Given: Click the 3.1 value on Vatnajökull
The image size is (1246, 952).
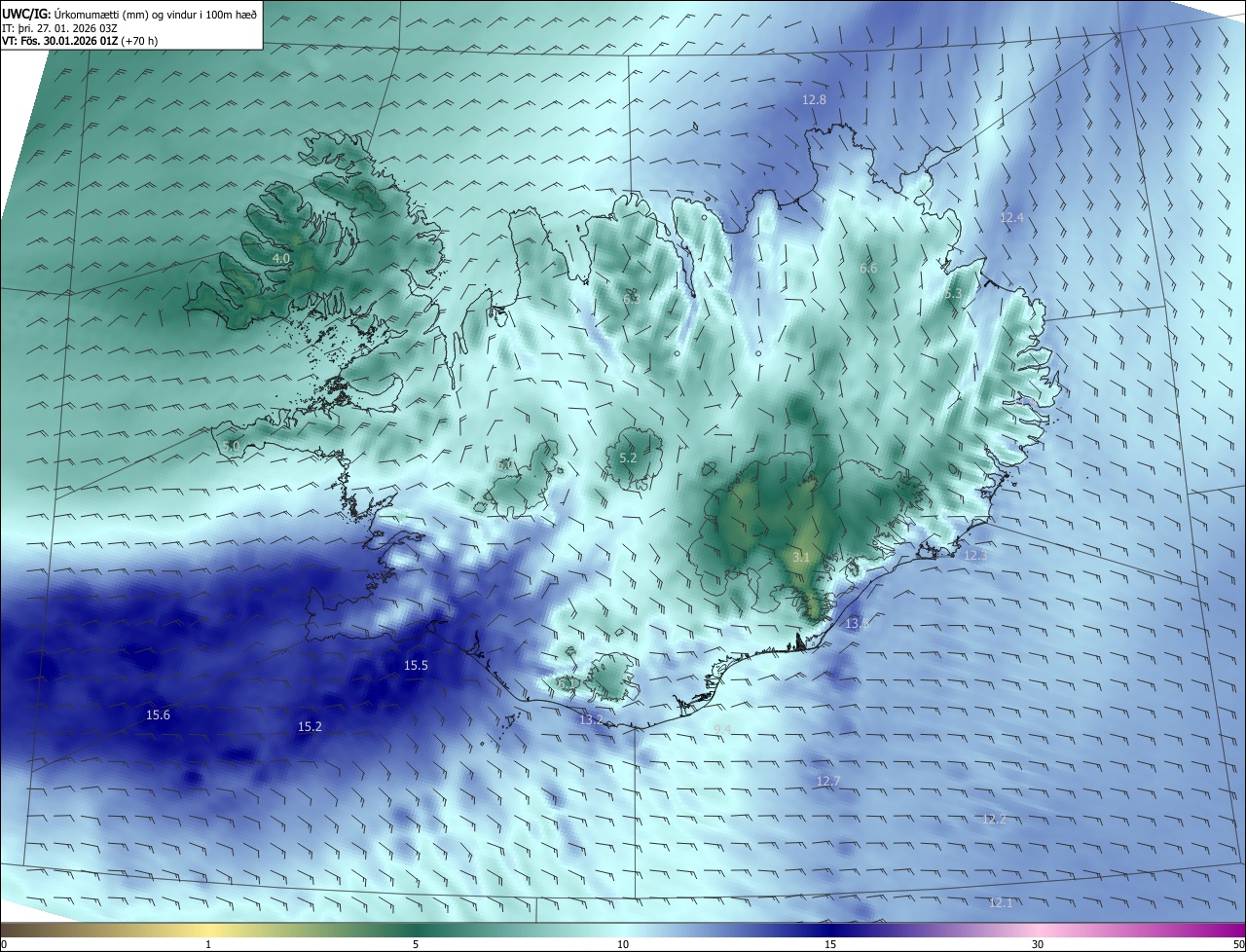Looking at the screenshot, I should click(x=800, y=557).
